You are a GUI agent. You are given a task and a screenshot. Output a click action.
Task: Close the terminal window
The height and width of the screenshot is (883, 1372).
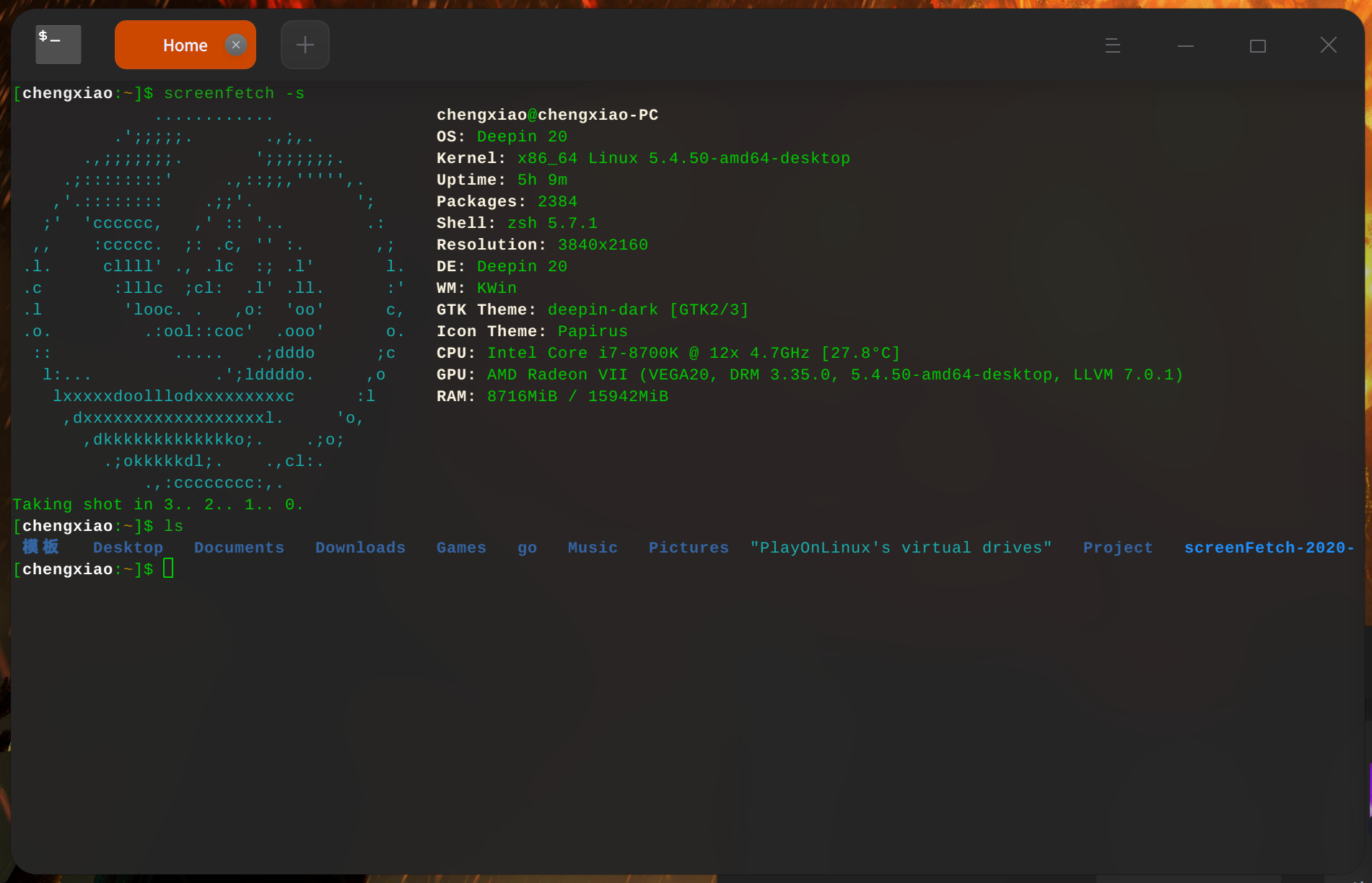coord(1328,45)
